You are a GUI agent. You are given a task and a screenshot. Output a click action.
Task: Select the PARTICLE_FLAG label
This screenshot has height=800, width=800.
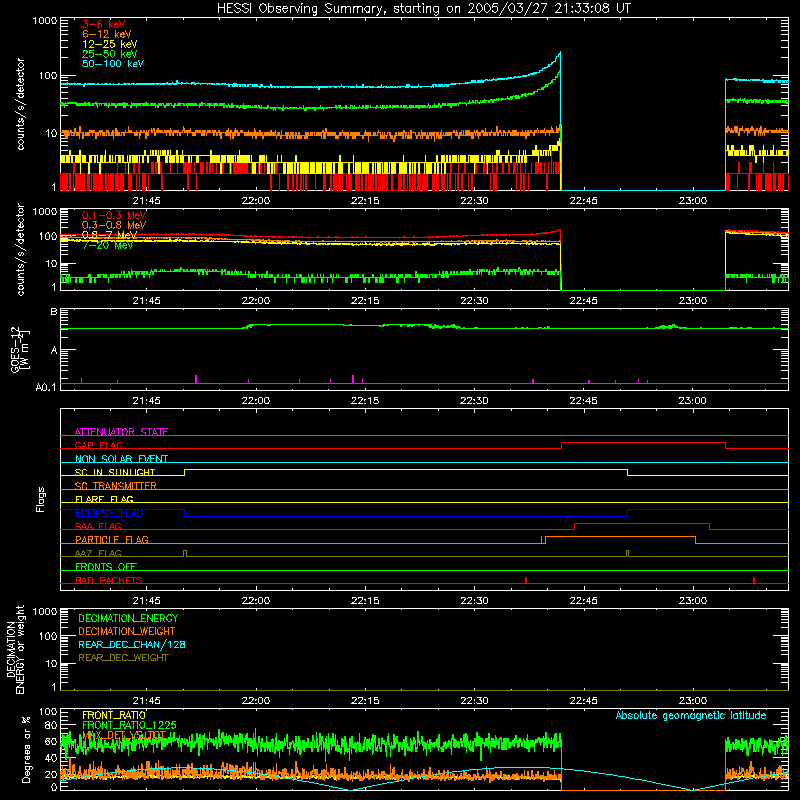pos(112,539)
